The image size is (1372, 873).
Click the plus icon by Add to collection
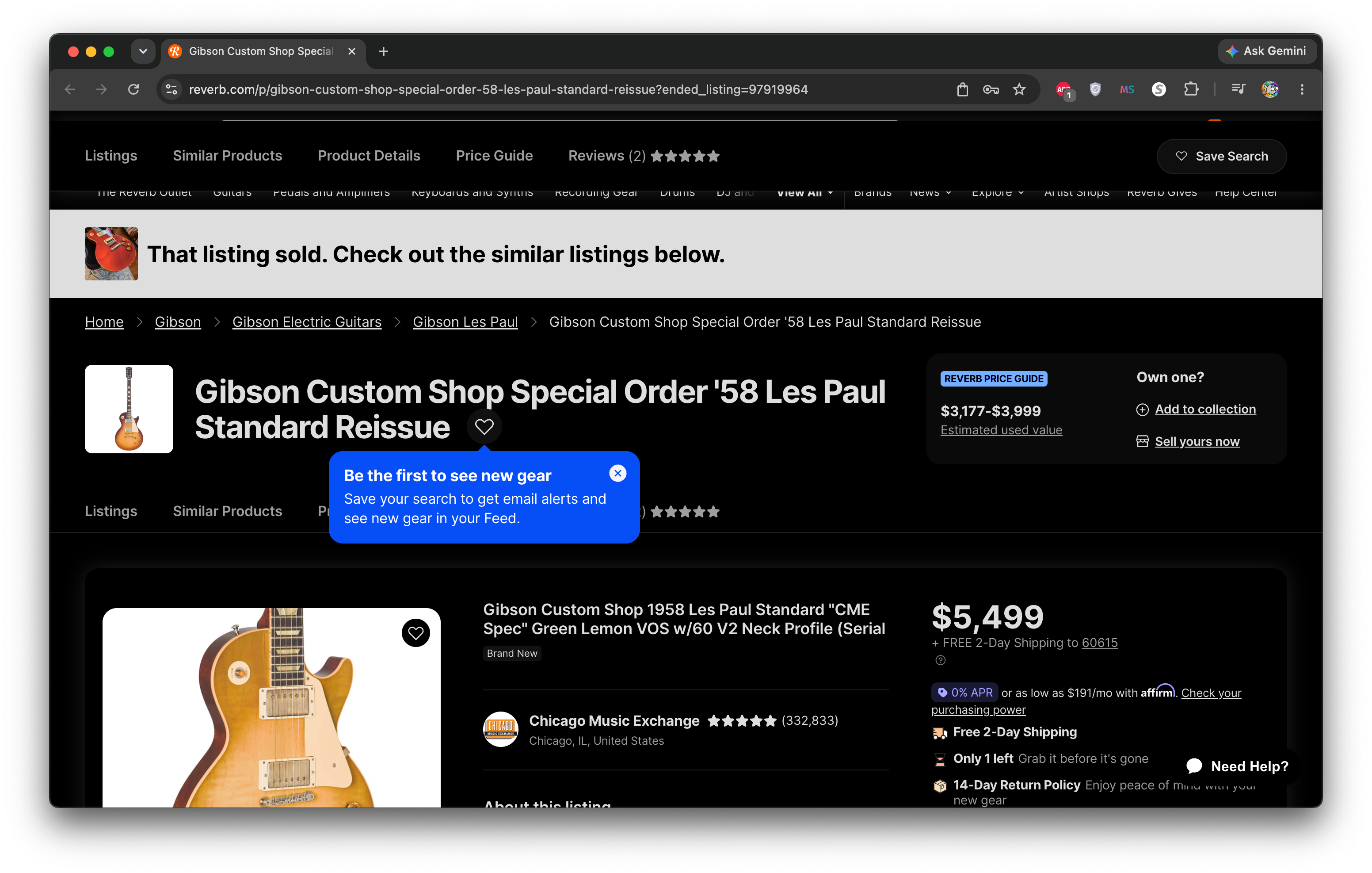pos(1143,410)
